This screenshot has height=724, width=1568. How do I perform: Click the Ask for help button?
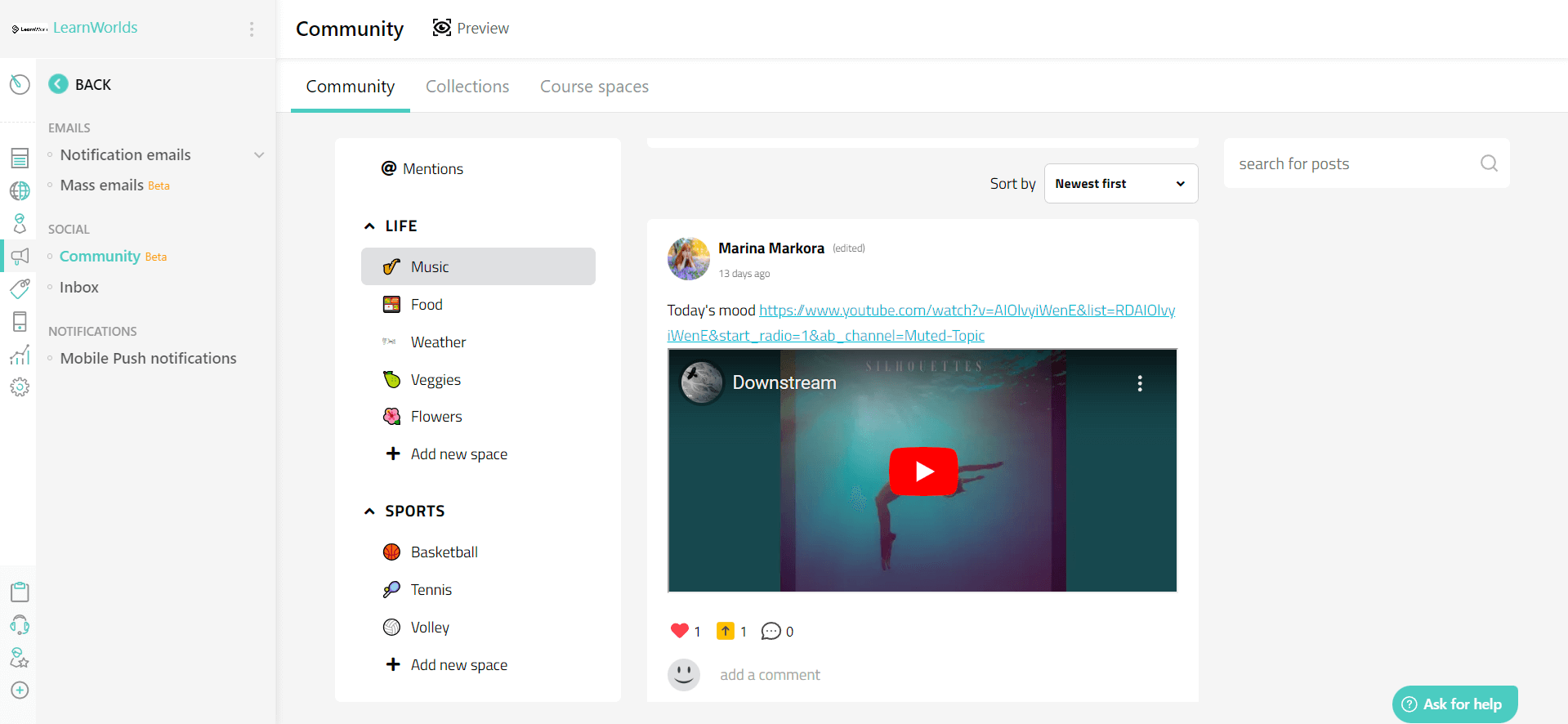pos(1454,704)
